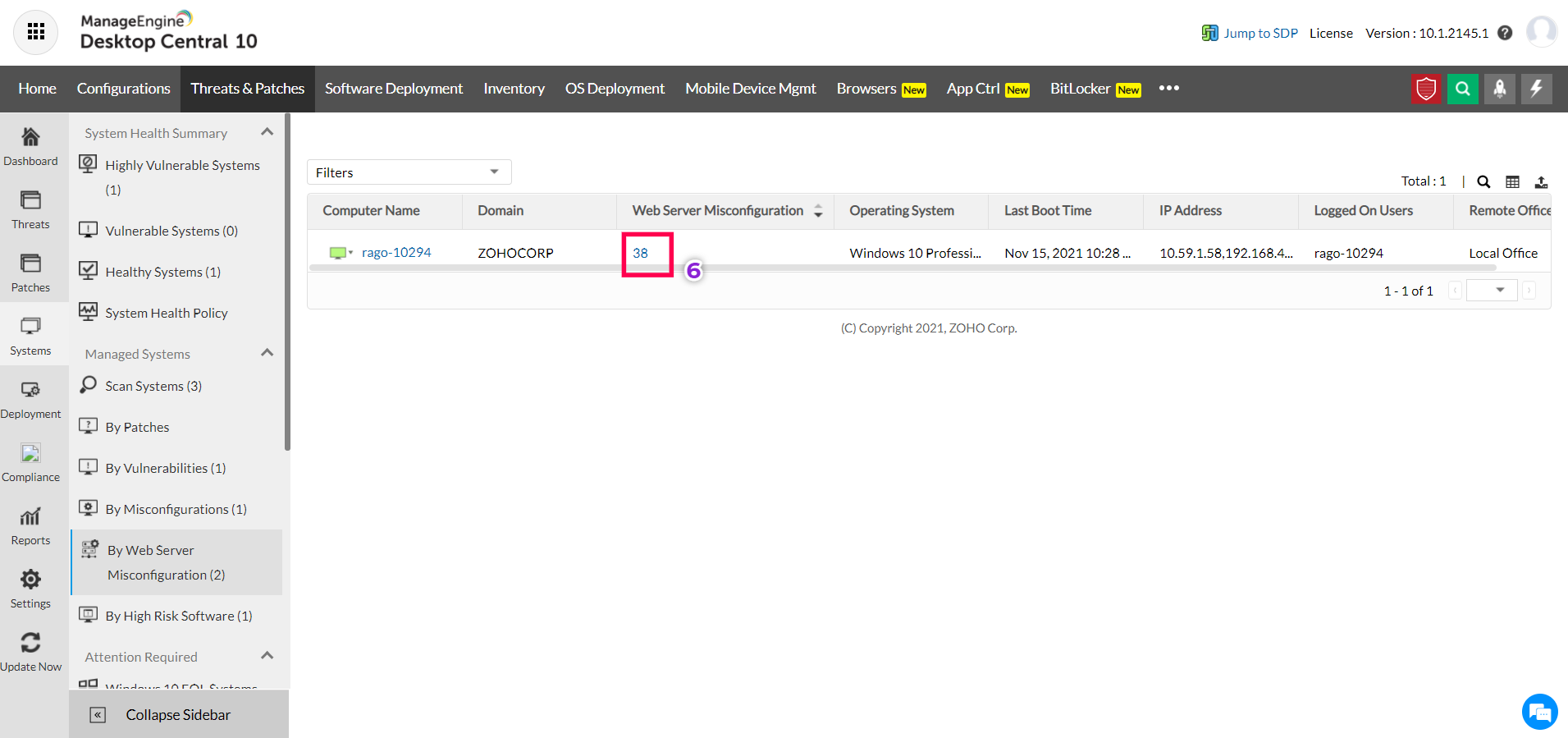Select the Systems sidebar icon
This screenshot has height=738, width=1568.
tap(30, 326)
